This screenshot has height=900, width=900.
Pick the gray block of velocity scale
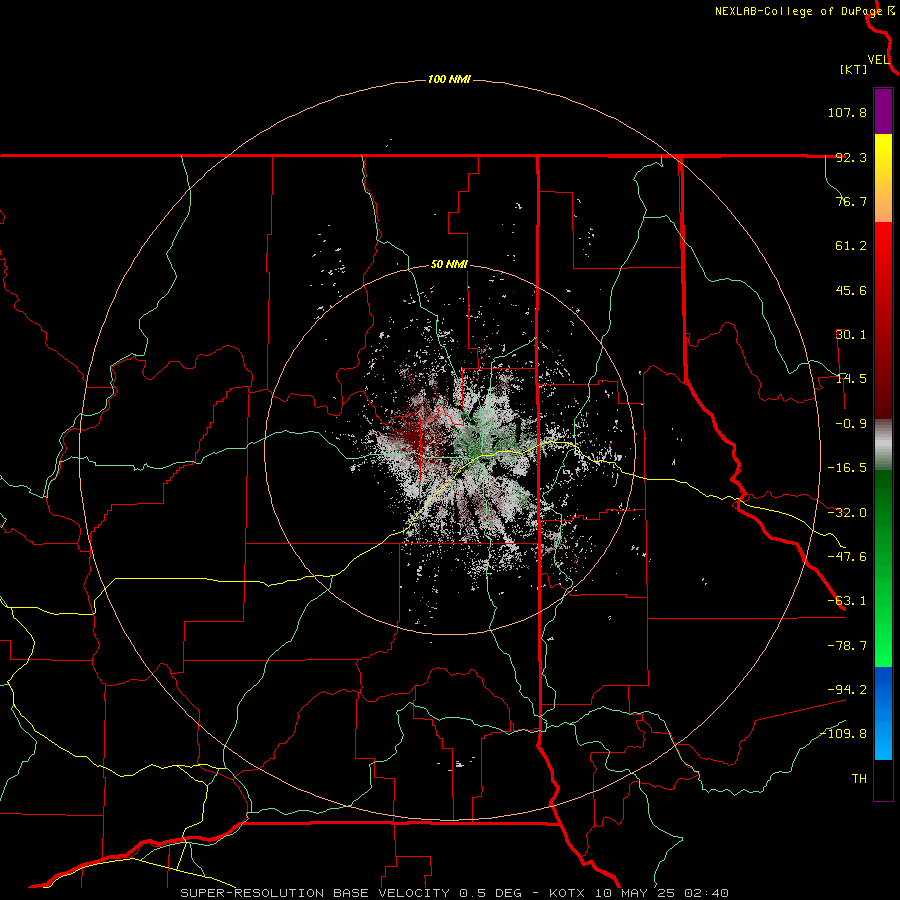[x=883, y=445]
